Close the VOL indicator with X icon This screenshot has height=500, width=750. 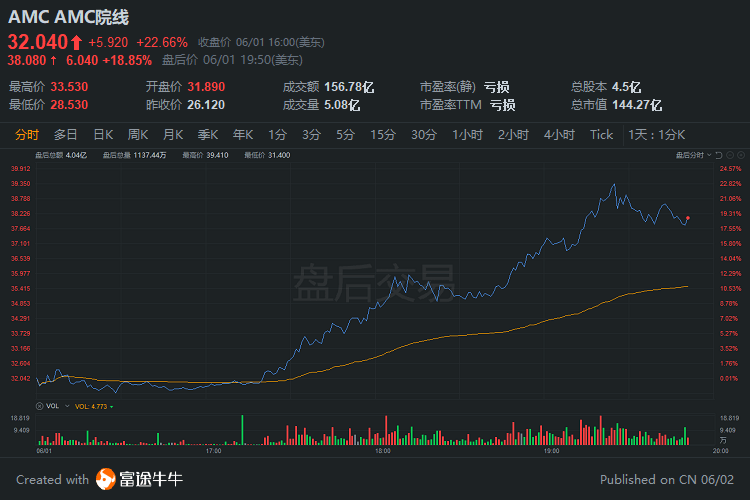point(40,406)
